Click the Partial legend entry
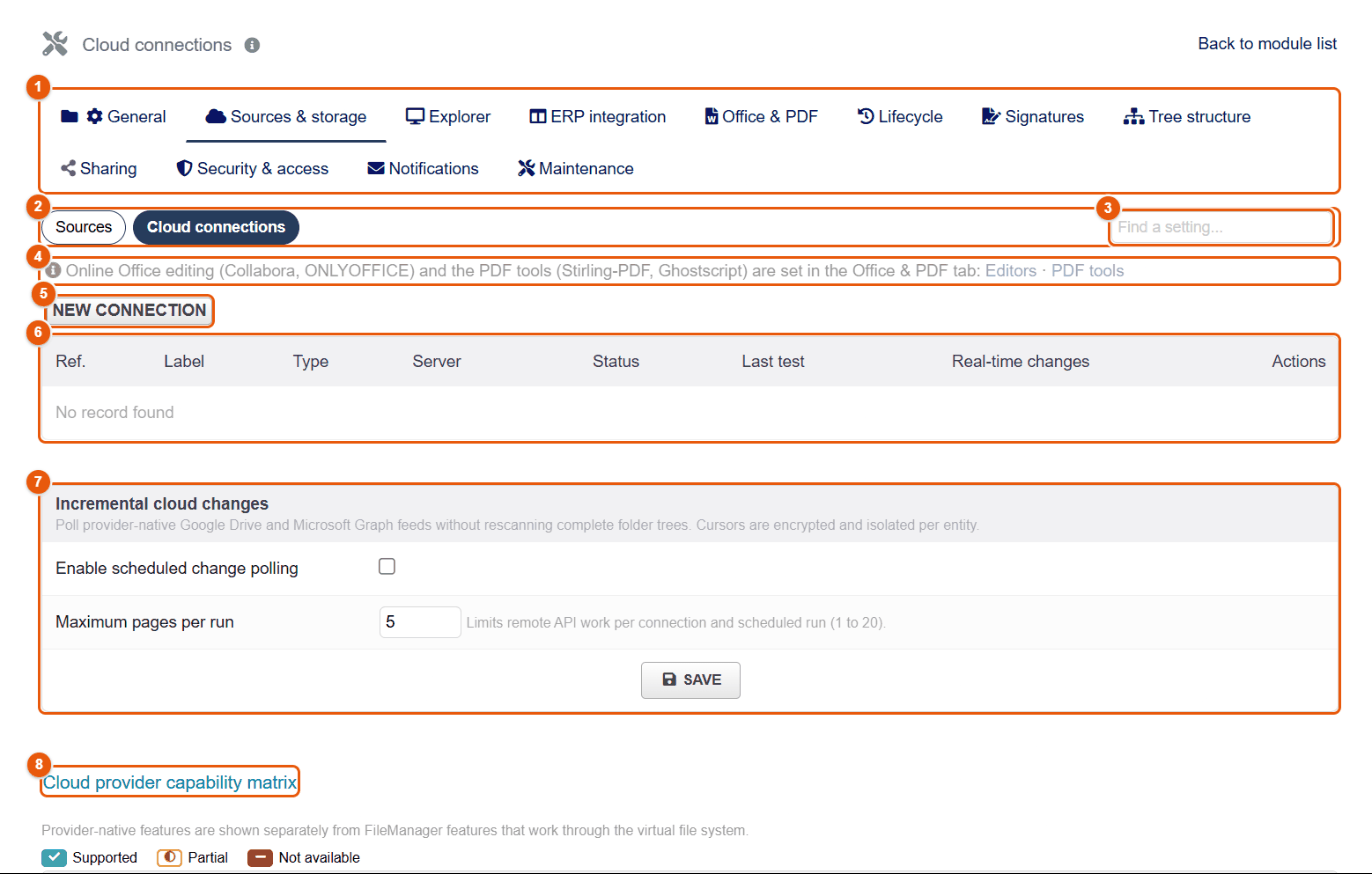The image size is (1372, 874). coord(193,857)
